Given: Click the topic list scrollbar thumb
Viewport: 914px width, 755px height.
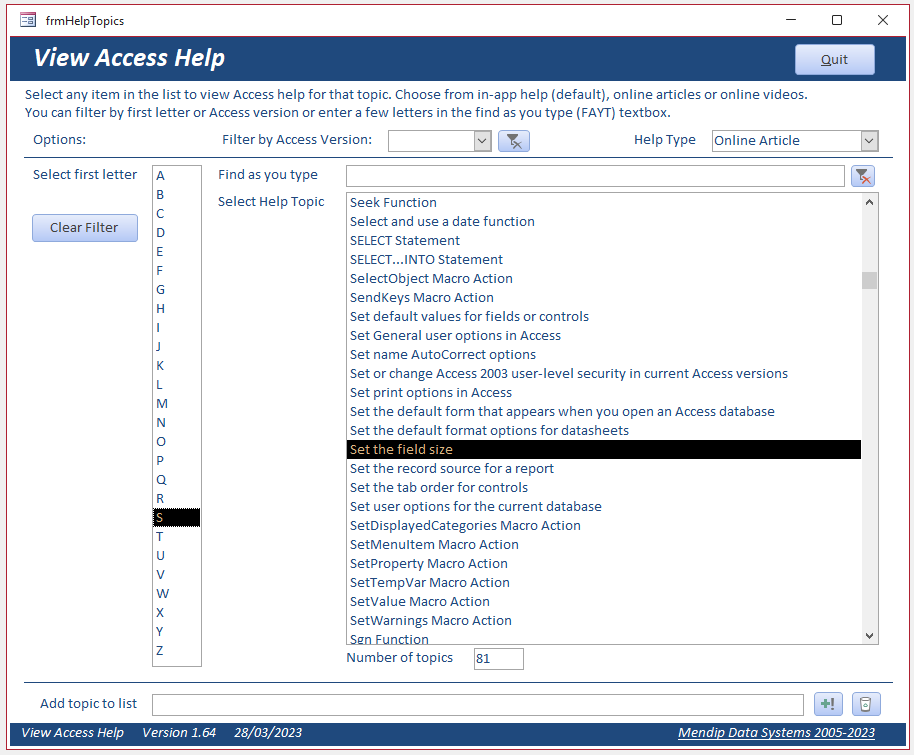Looking at the screenshot, I should [869, 280].
